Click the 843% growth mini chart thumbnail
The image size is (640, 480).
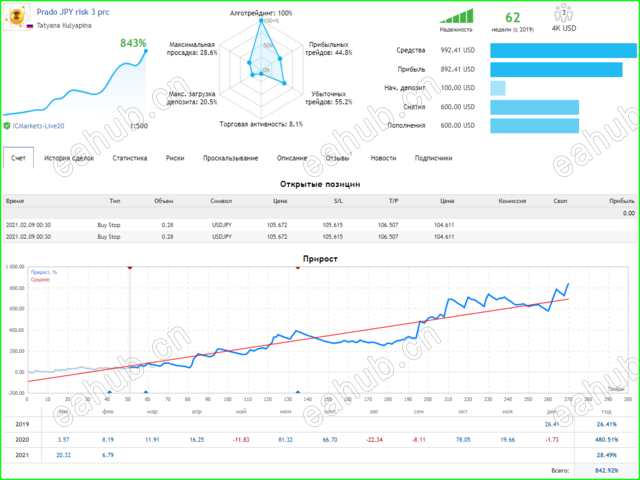(75, 78)
